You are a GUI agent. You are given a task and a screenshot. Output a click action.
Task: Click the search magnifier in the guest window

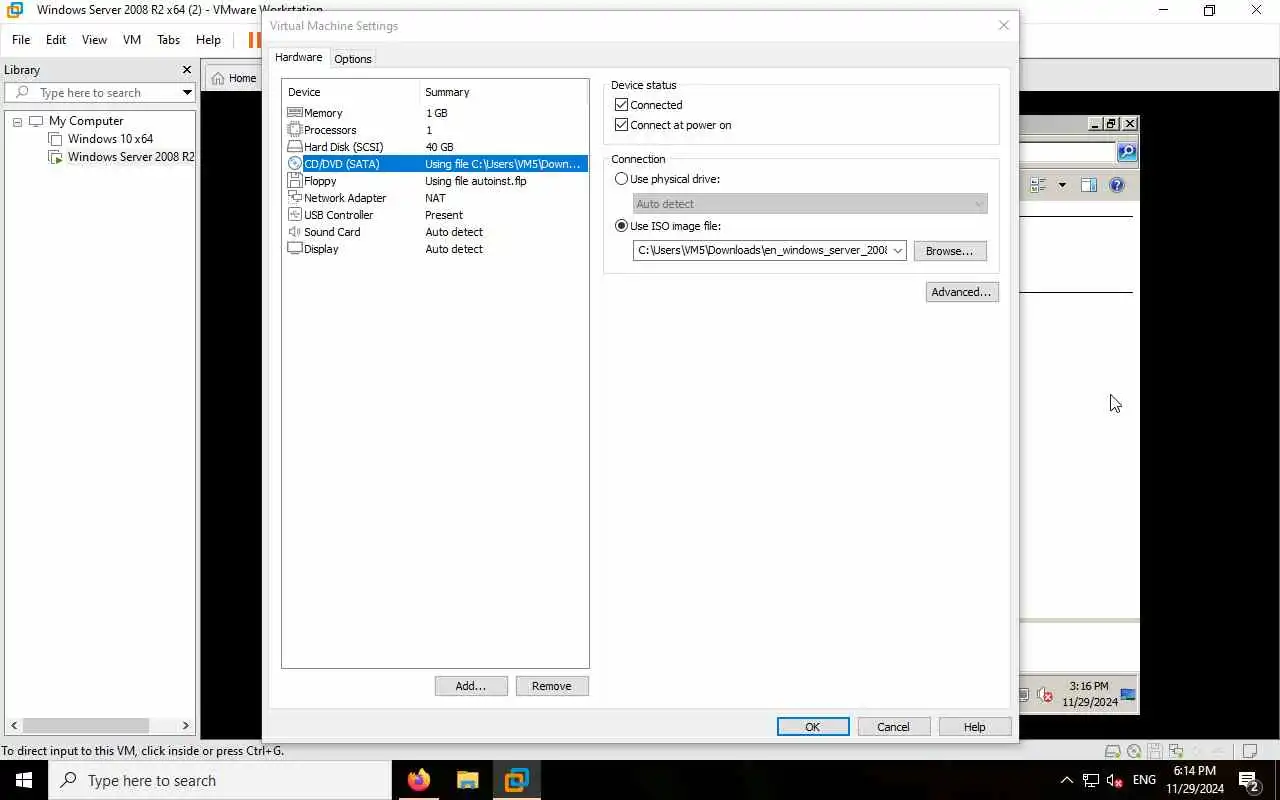[x=1127, y=152]
